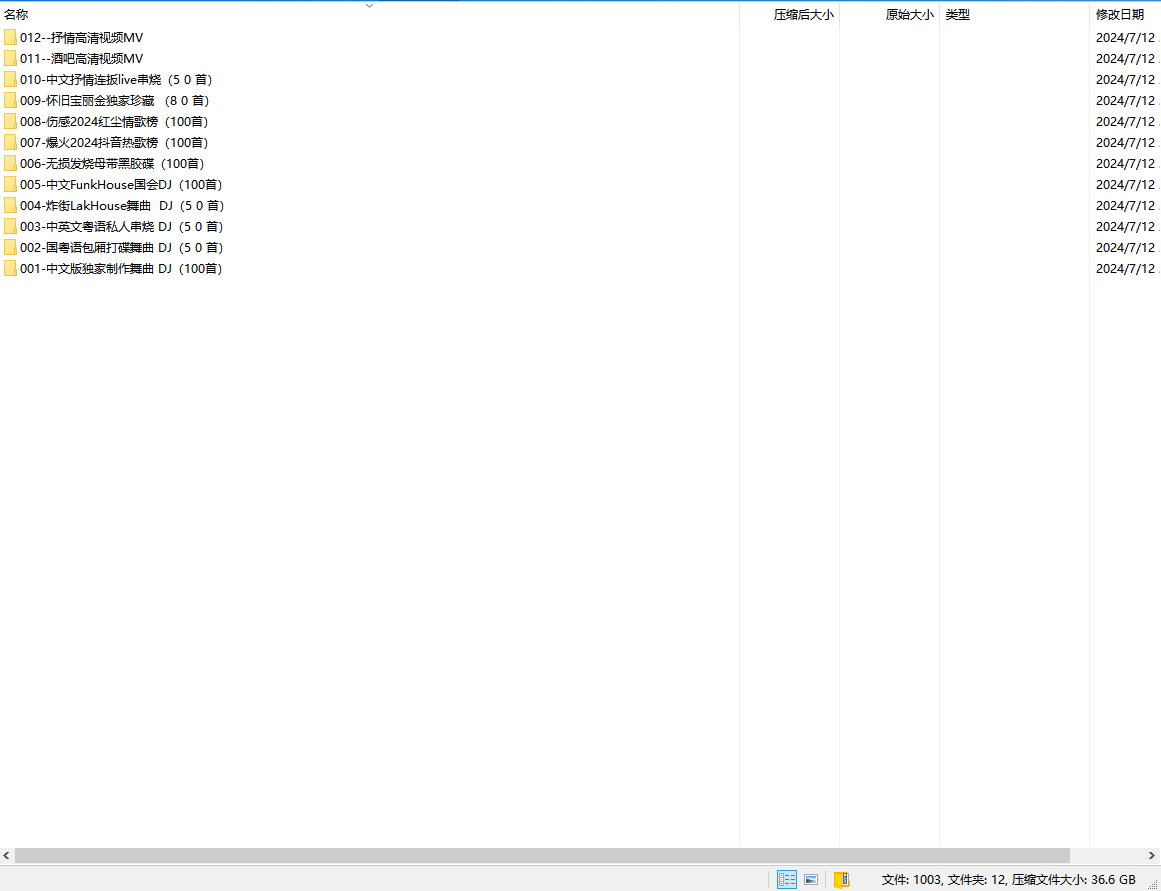Select folder 007-爆火2024抖音热歌榜
Screen dimensions: 1161x891
[113, 143]
